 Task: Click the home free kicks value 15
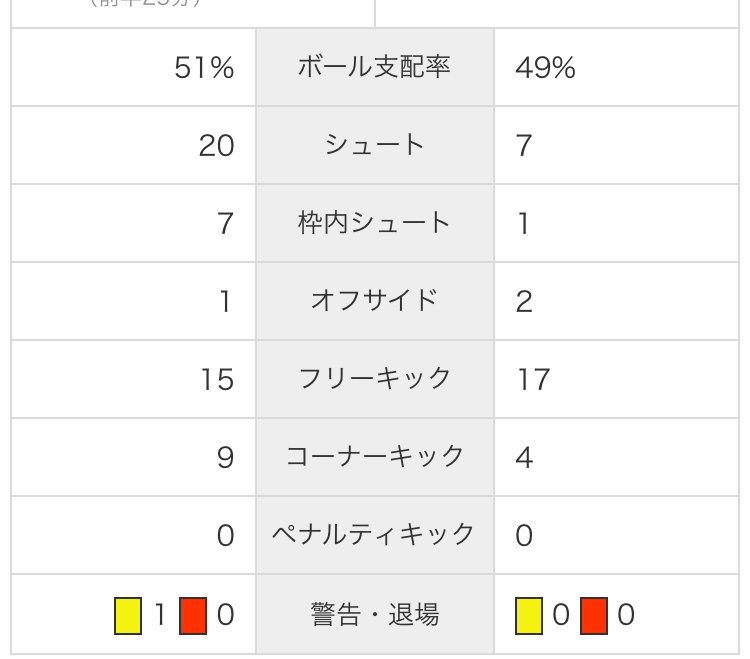coord(218,380)
